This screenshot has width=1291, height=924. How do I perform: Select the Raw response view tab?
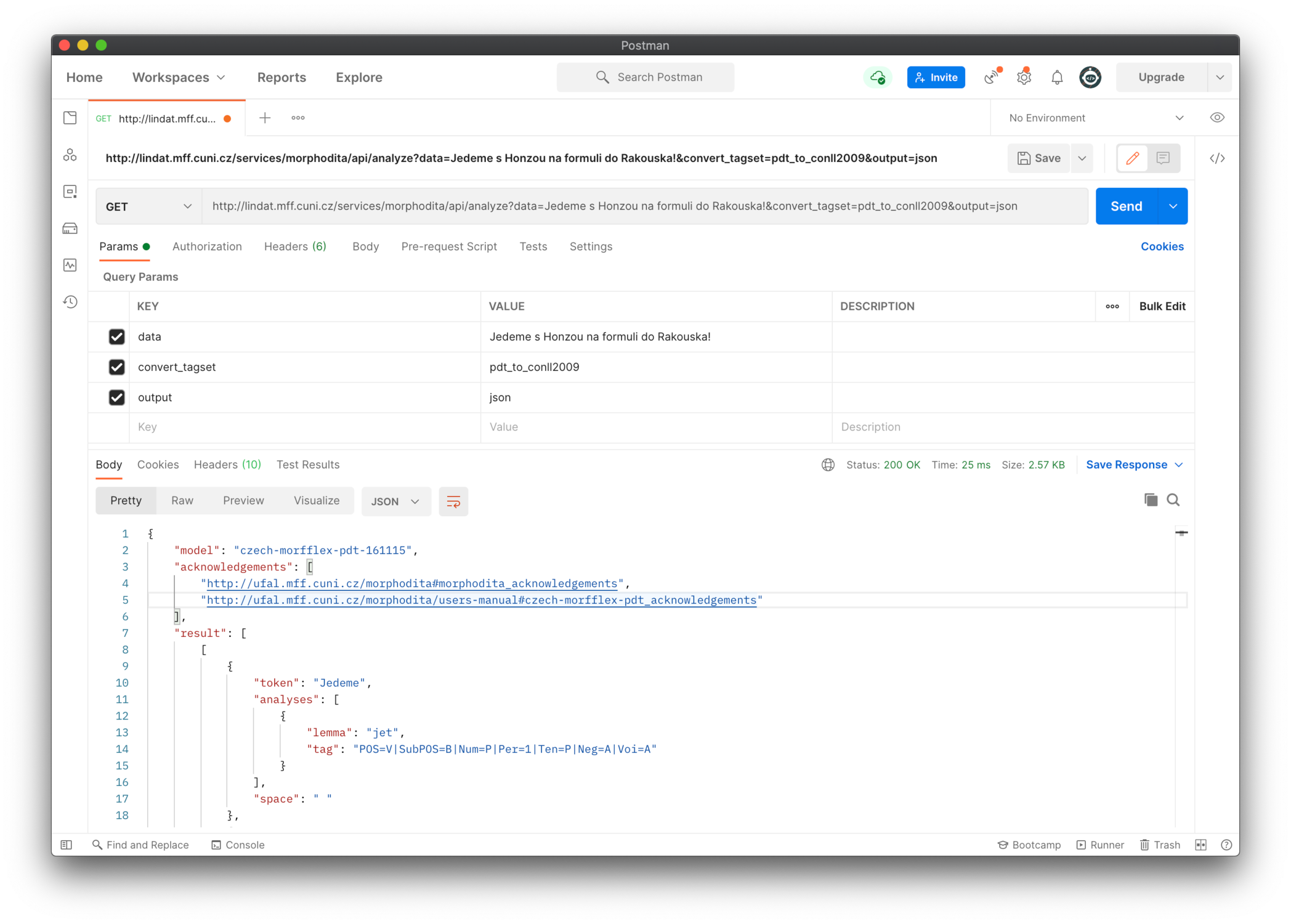pos(182,500)
